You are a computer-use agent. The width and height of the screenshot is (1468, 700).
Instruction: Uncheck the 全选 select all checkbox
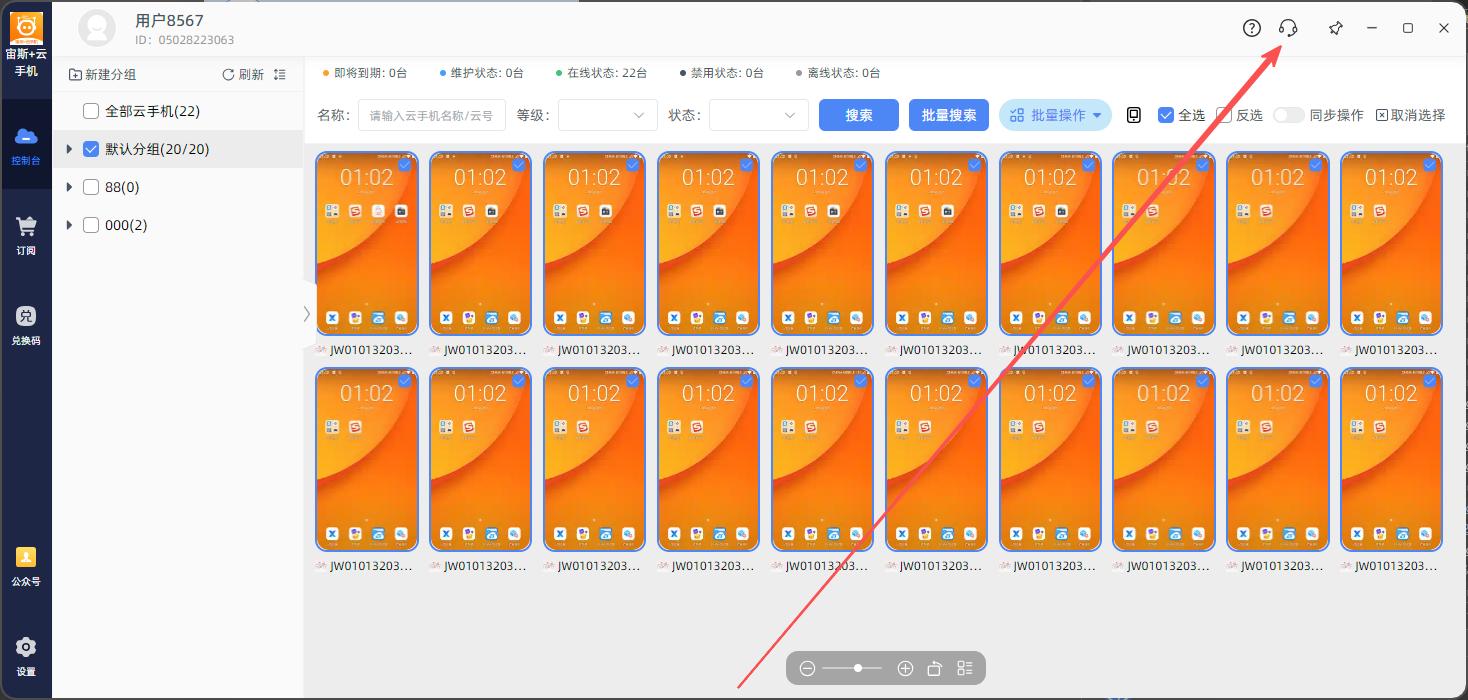coord(1166,115)
